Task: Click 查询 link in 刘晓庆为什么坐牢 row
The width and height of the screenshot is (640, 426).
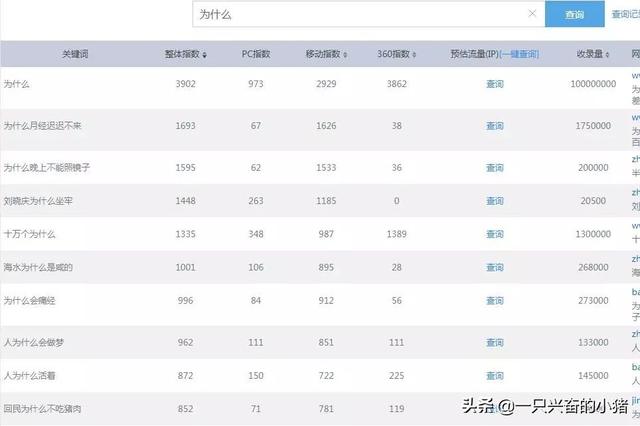Action: coord(495,201)
